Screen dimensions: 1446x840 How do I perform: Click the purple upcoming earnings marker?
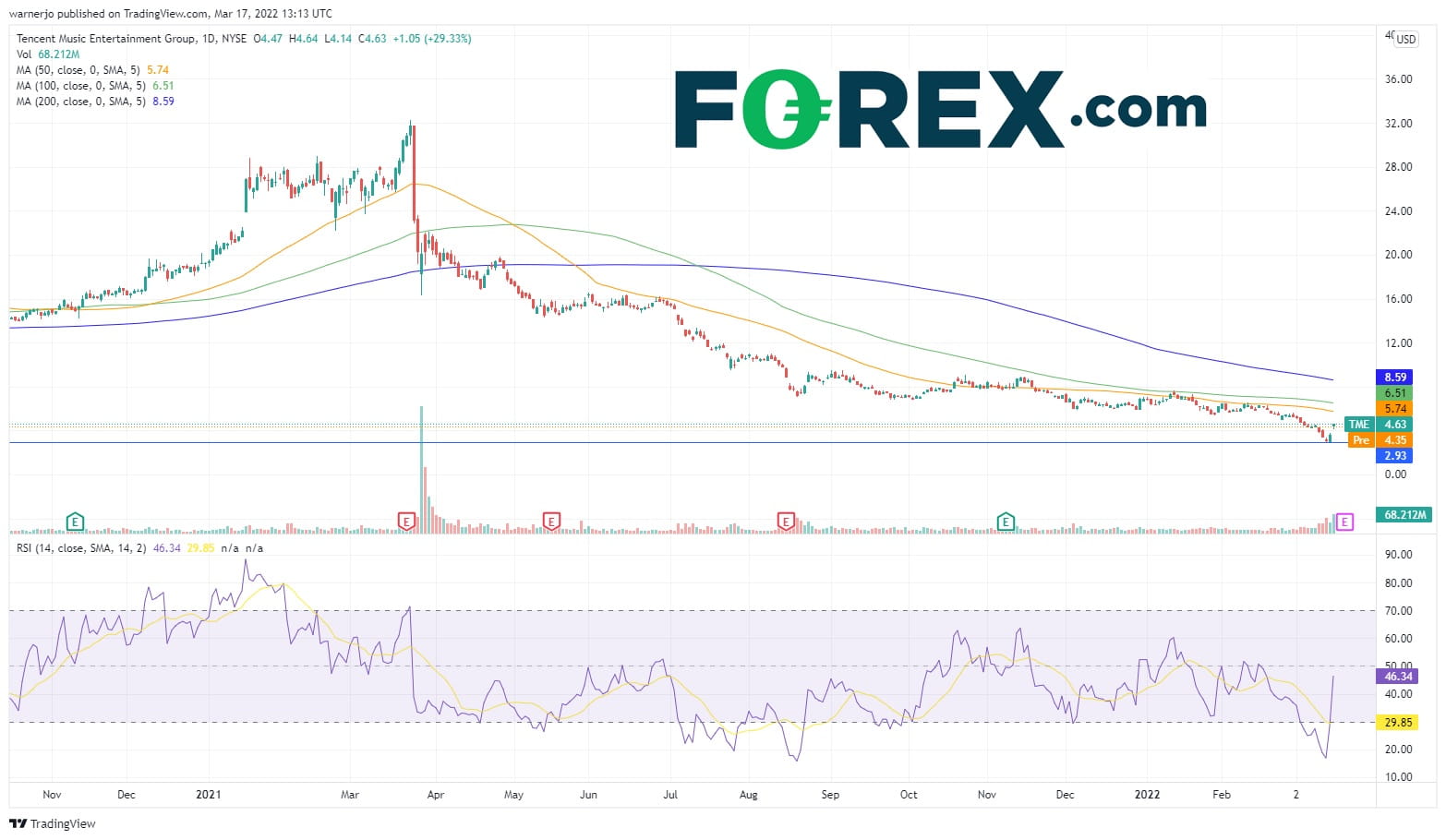click(1344, 522)
